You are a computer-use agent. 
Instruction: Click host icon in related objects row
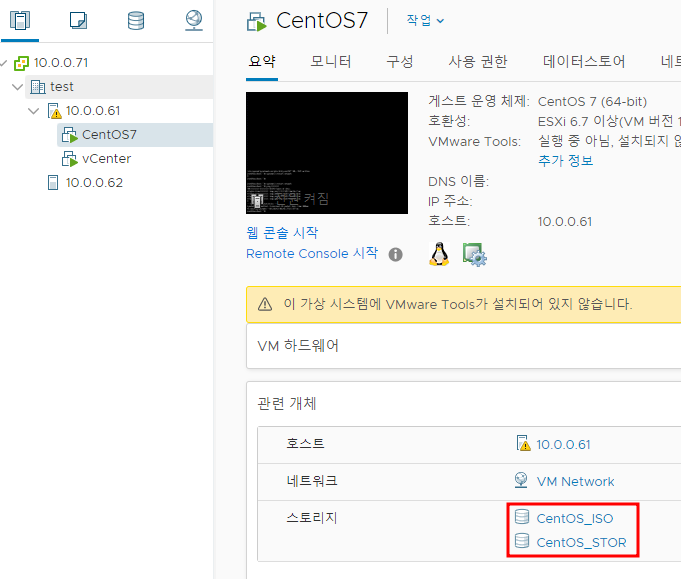click(523, 443)
